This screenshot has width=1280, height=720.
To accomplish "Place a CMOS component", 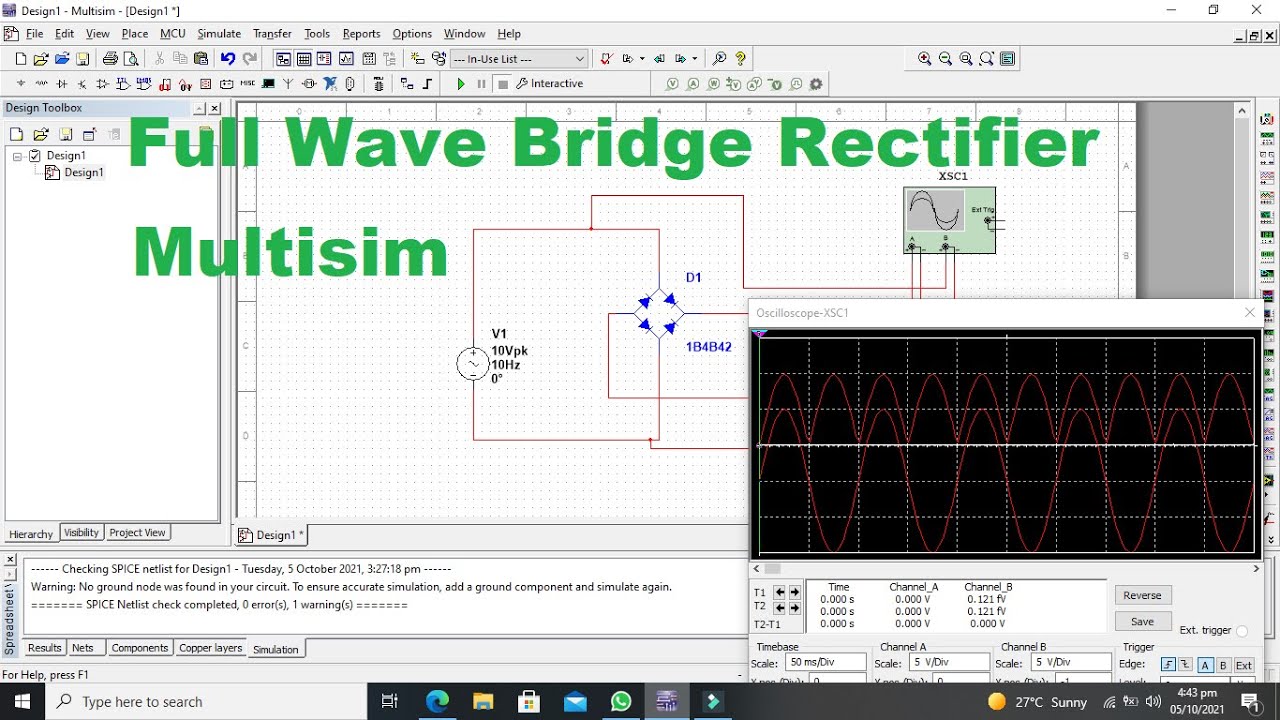I will coord(144,84).
